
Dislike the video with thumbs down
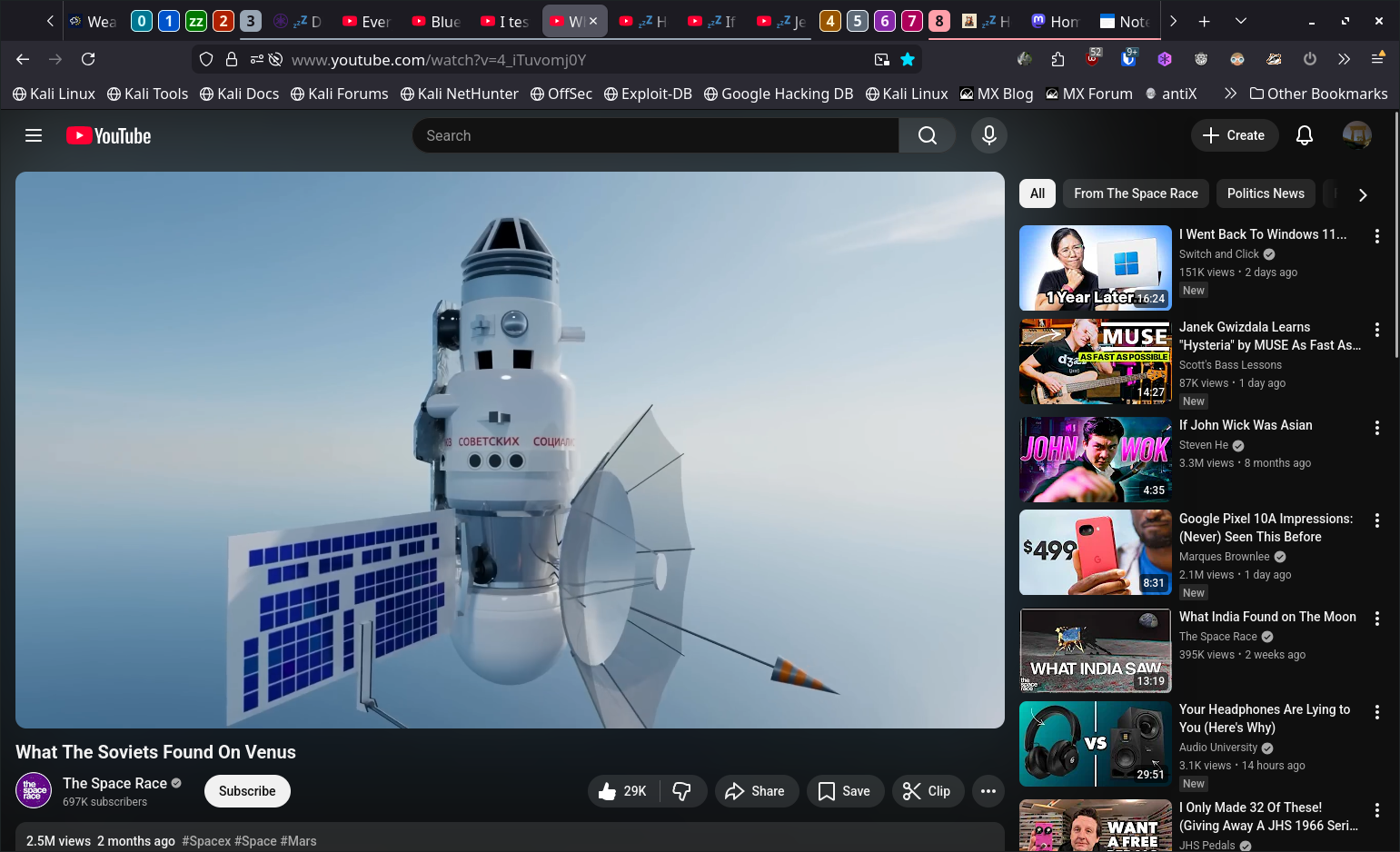681,791
